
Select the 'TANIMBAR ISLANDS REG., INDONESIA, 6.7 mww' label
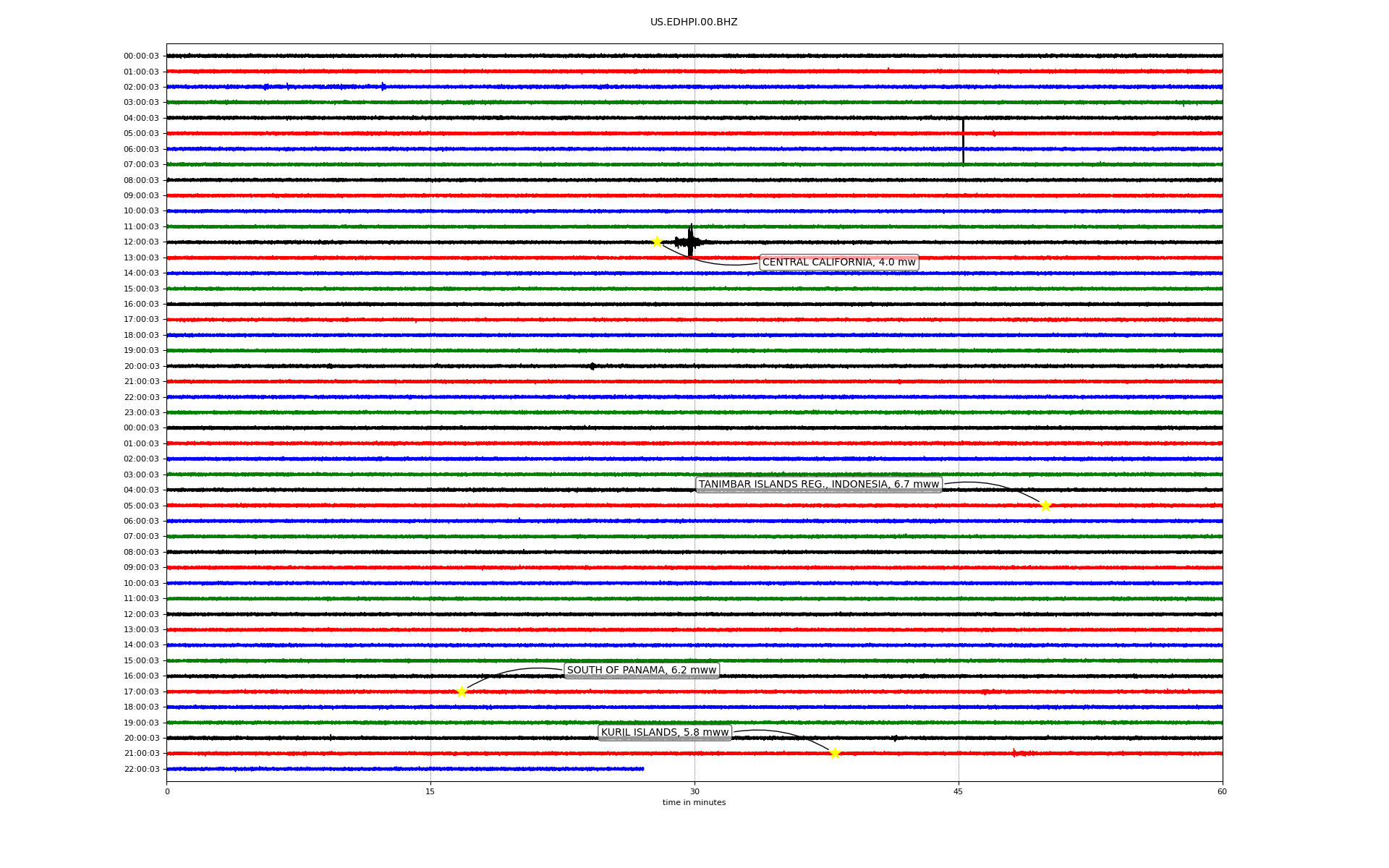click(x=819, y=485)
